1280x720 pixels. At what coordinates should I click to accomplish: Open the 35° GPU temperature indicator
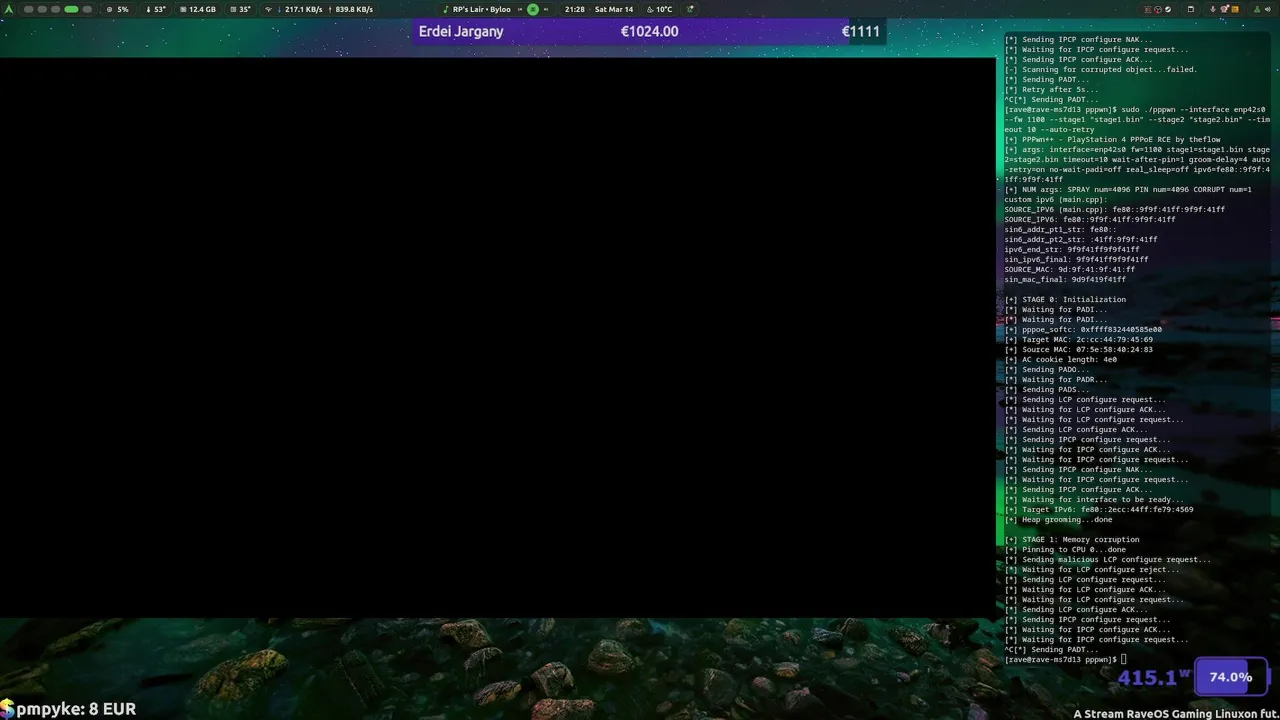[240, 9]
